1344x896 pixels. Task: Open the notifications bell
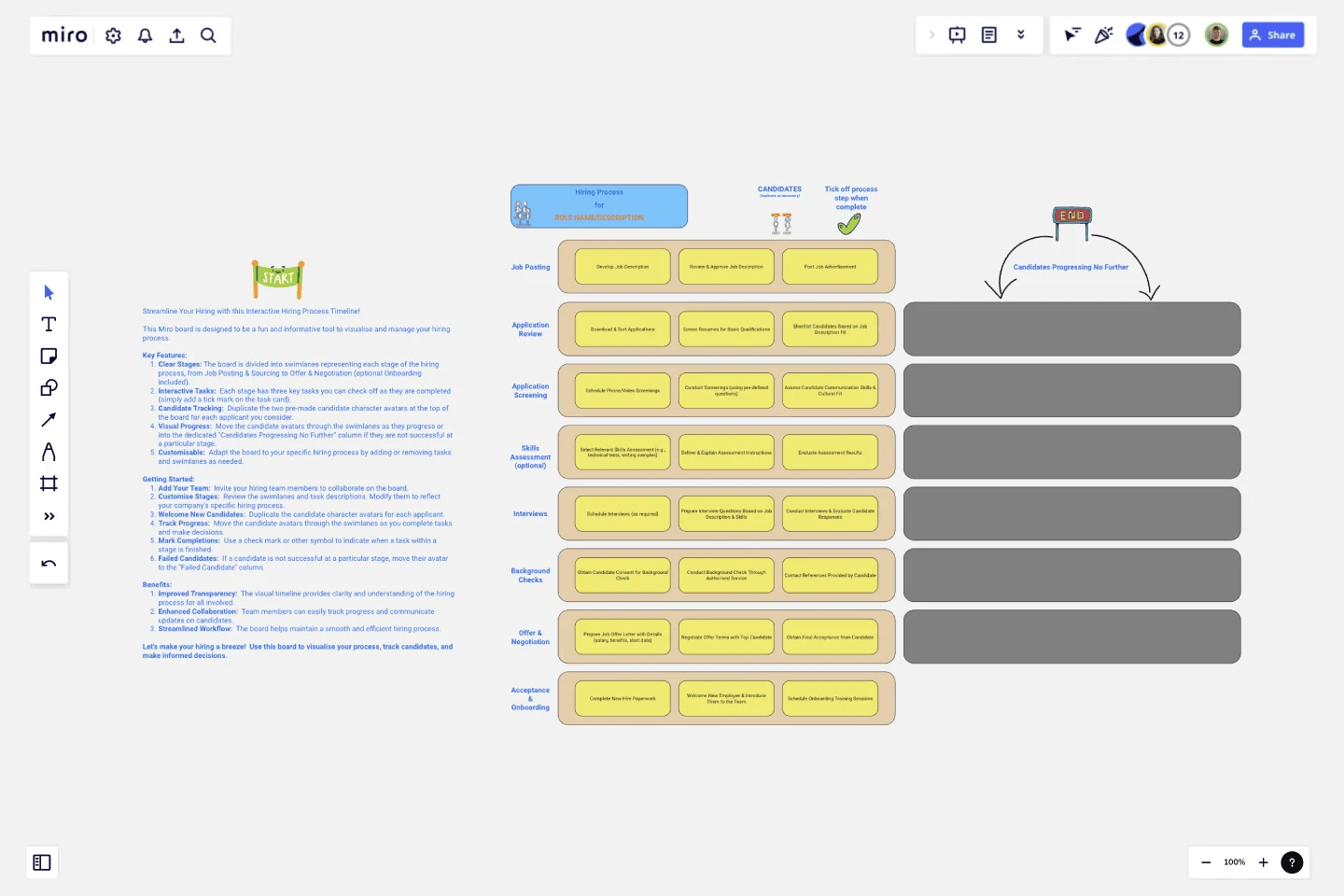145,35
